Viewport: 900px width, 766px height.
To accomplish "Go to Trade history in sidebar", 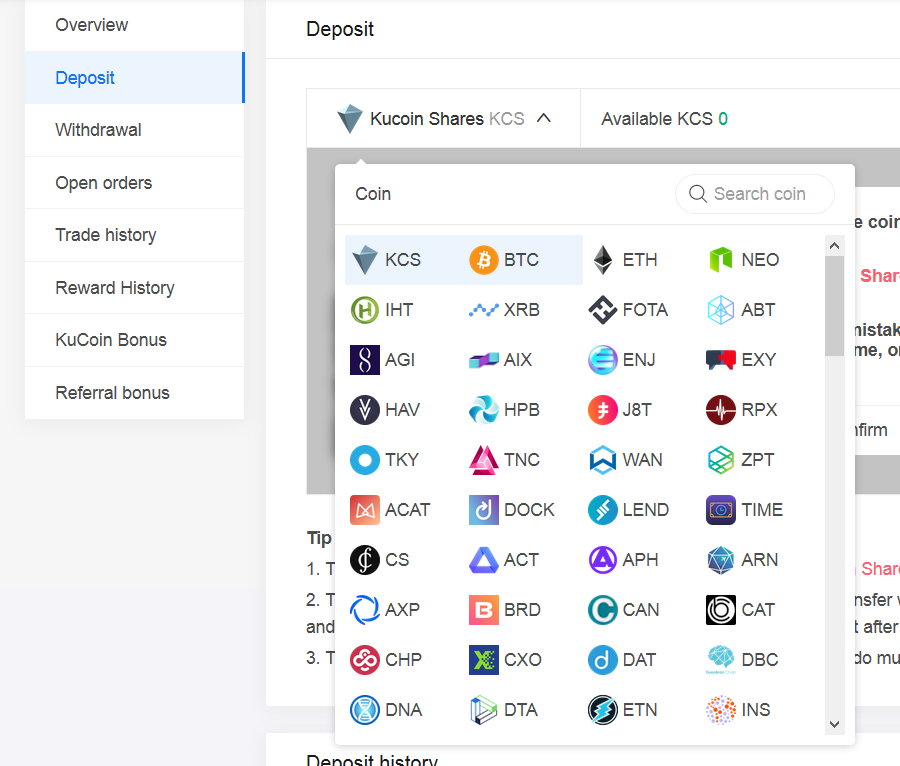I will pyautogui.click(x=105, y=235).
